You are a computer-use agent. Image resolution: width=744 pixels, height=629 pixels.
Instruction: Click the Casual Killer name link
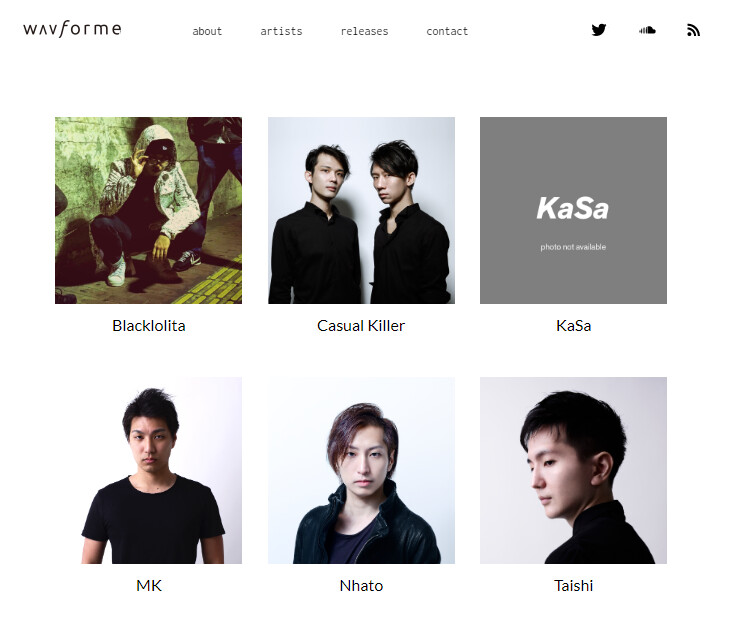(361, 326)
